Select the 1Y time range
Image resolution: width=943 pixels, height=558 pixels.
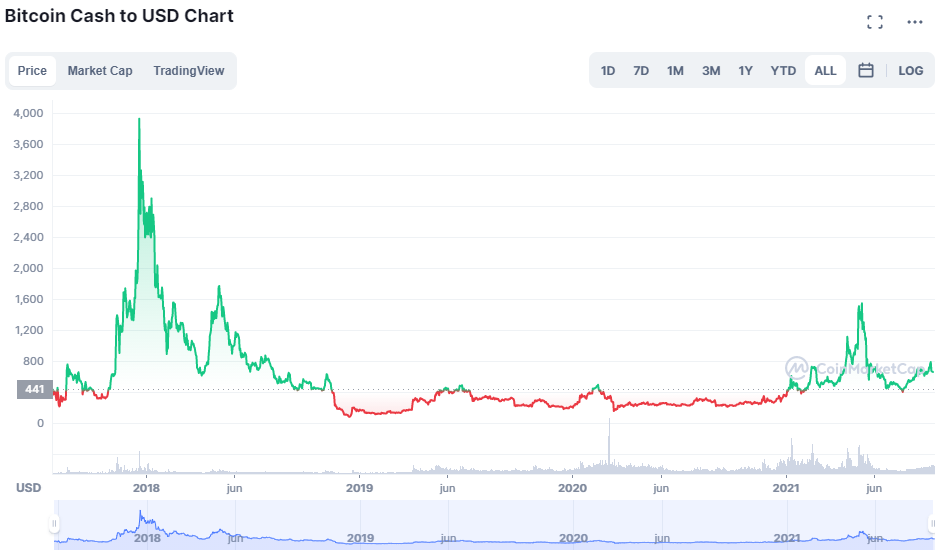[x=746, y=71]
